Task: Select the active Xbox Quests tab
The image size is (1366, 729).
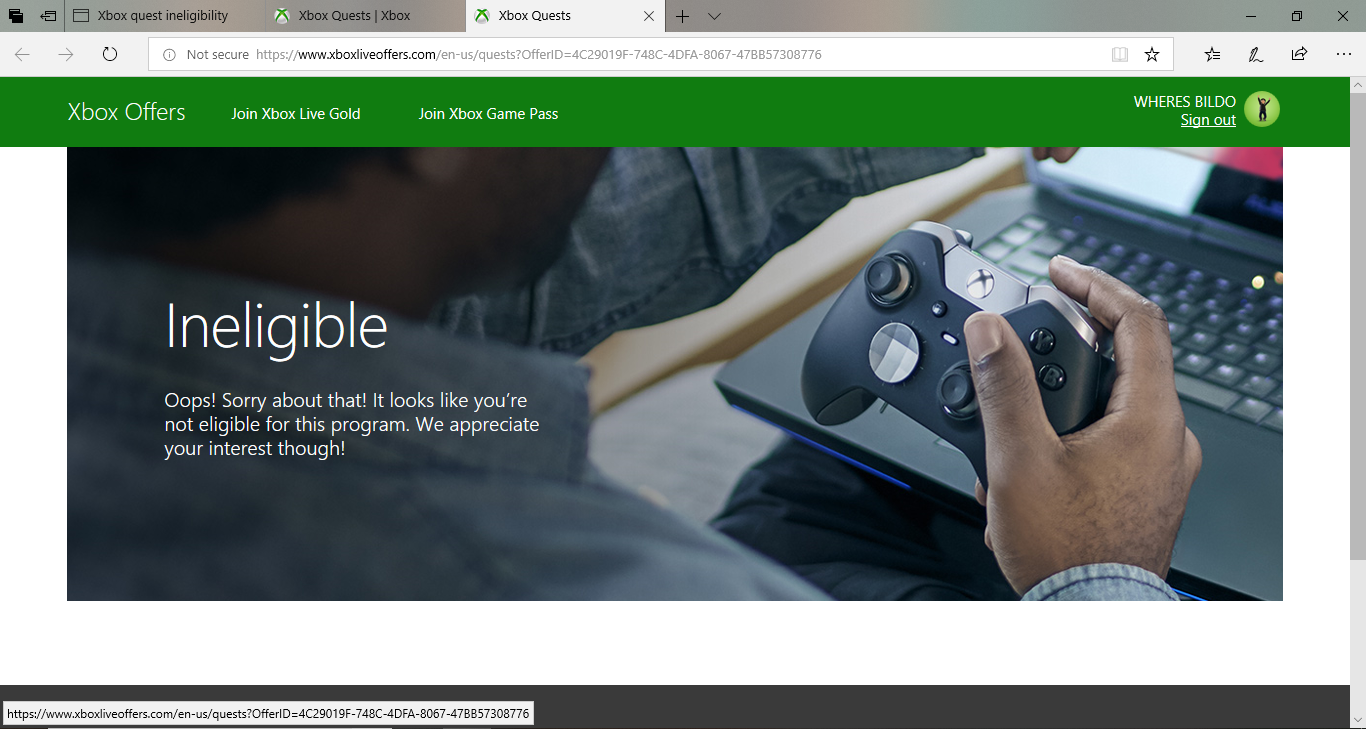Action: (x=565, y=16)
